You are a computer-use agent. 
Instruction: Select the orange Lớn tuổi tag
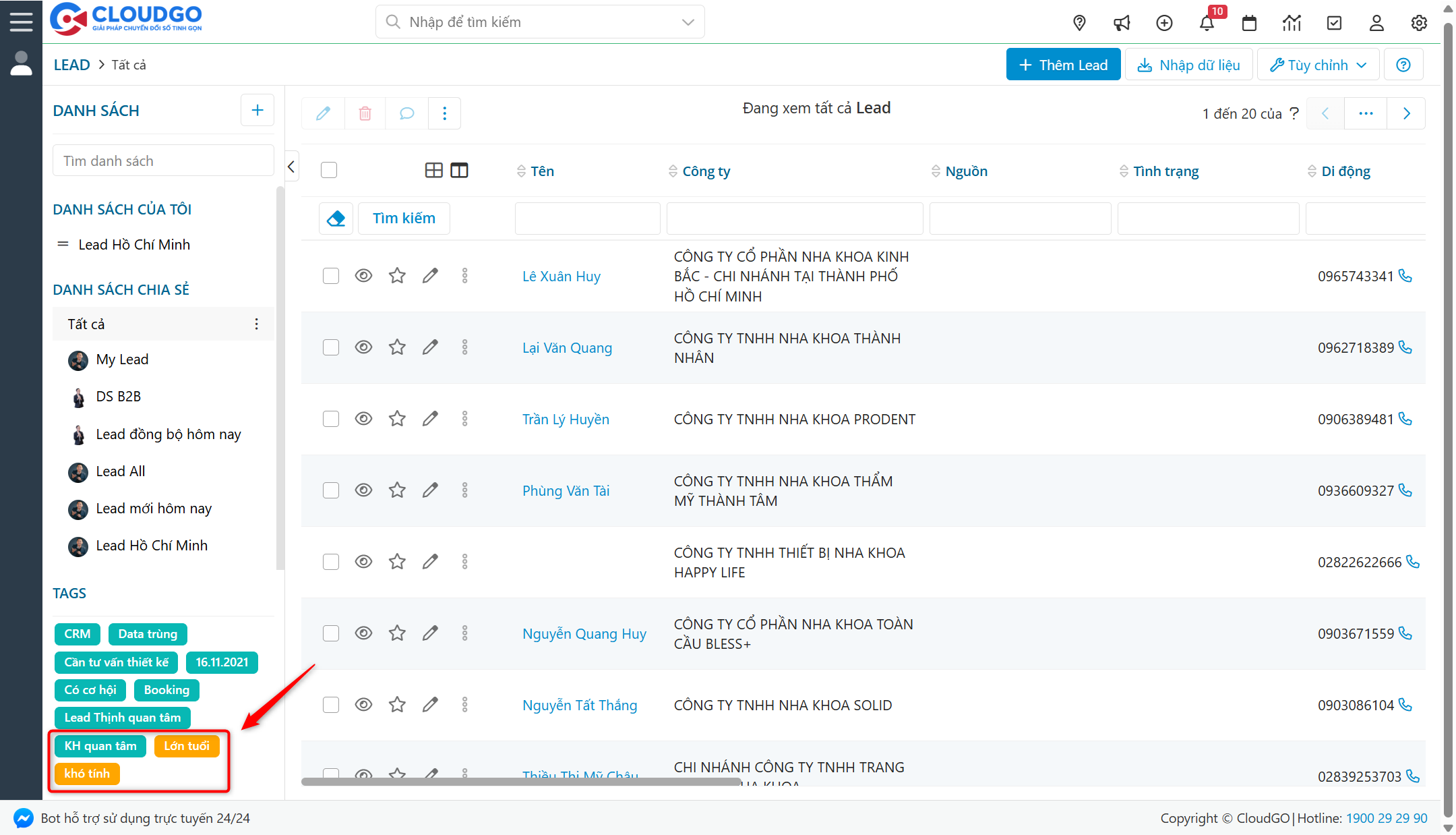(x=187, y=746)
